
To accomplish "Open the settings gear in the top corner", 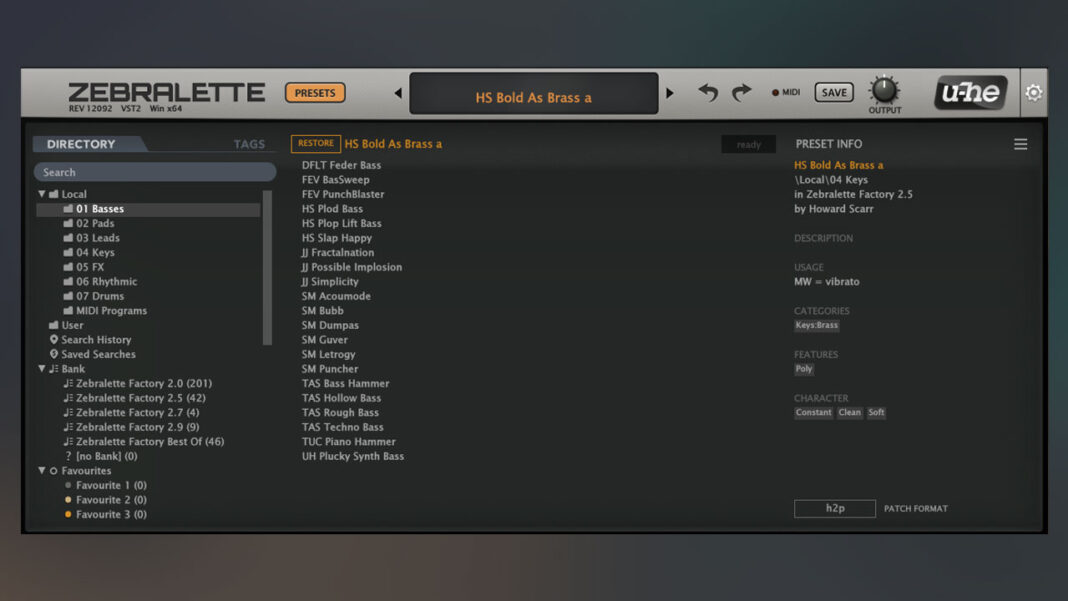I will click(1033, 92).
